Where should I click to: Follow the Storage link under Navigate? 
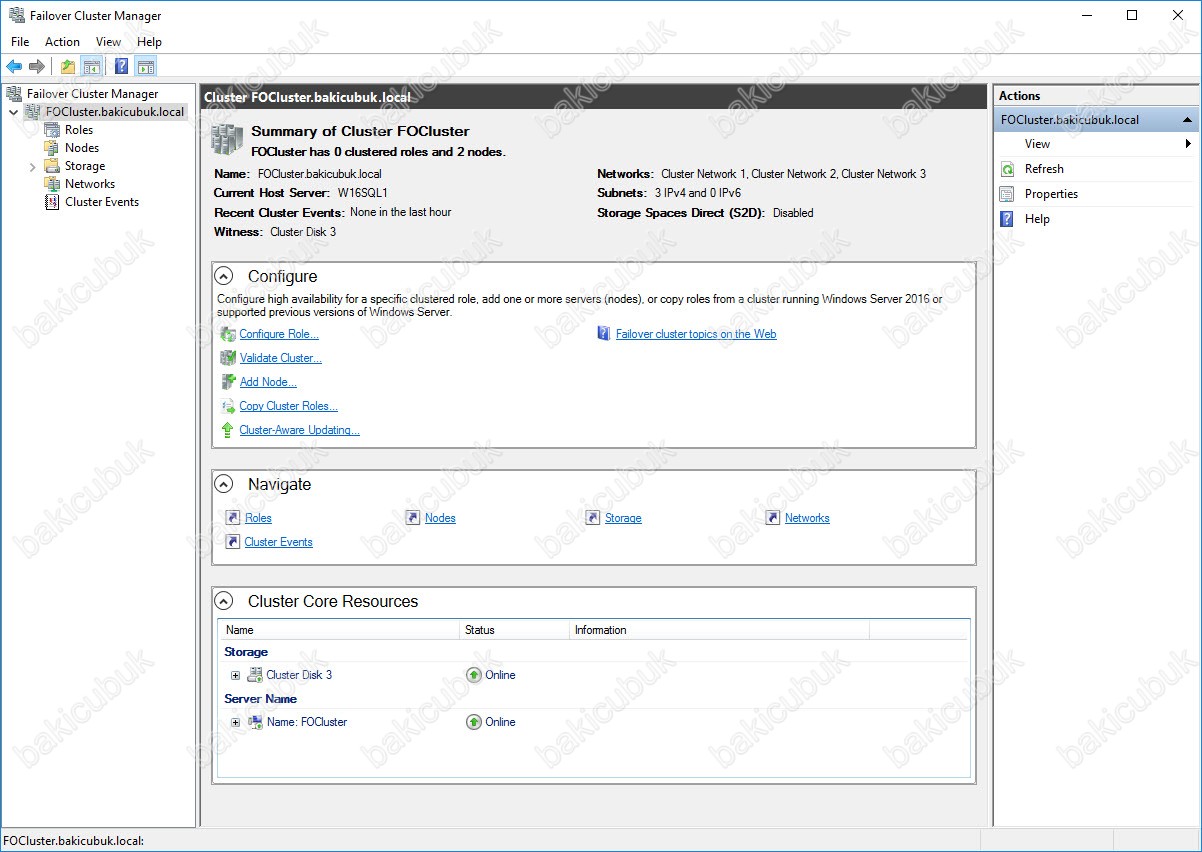(x=623, y=518)
